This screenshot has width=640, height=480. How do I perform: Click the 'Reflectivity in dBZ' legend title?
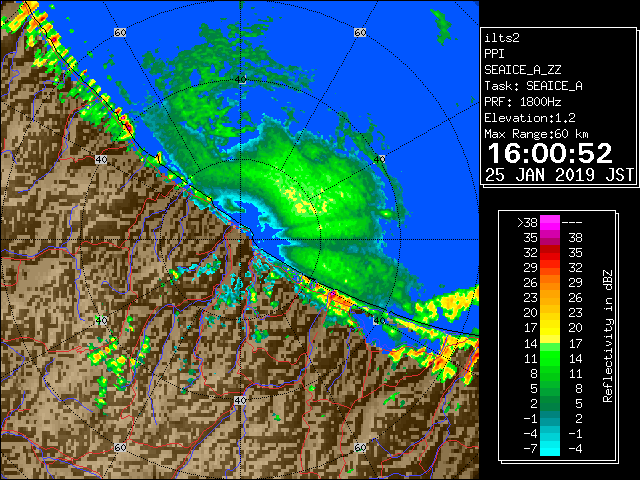point(607,336)
